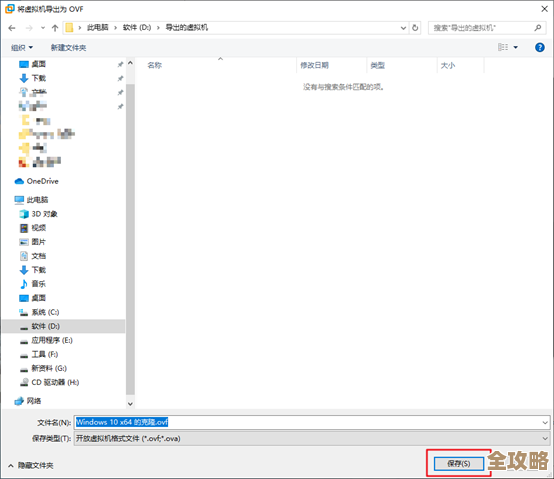
Task: Click the magnifier search icon
Action: click(538, 28)
